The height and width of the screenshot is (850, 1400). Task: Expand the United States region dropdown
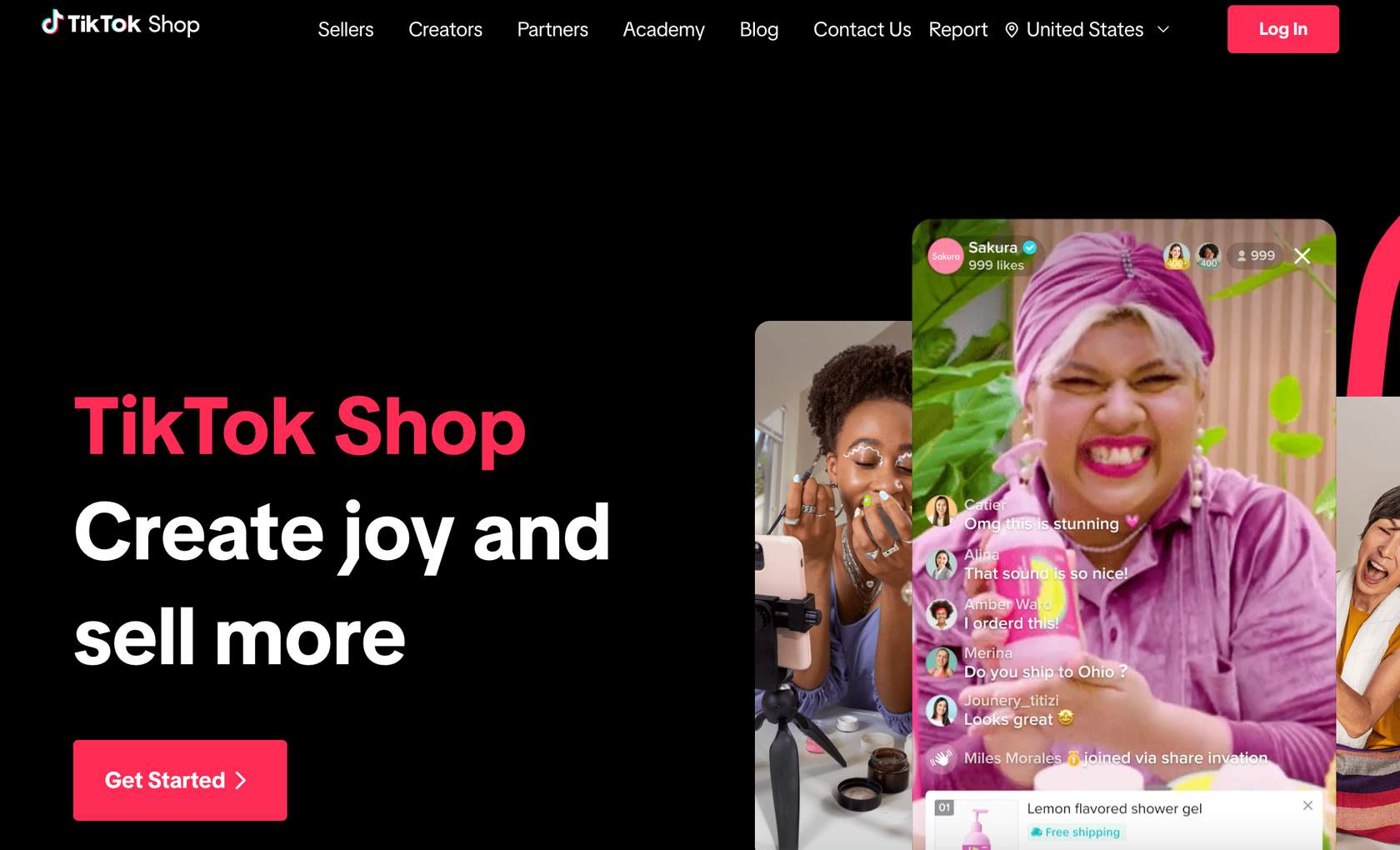click(x=1087, y=30)
